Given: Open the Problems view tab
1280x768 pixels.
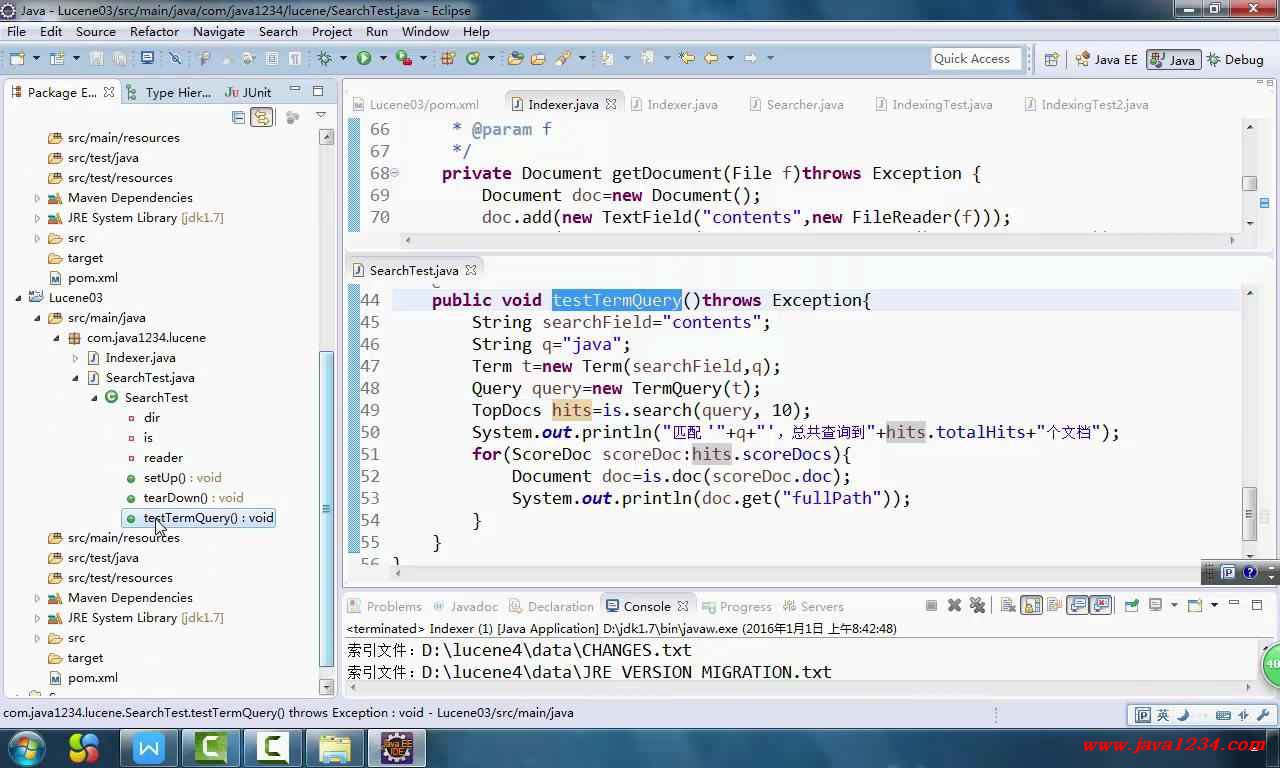Looking at the screenshot, I should [x=385, y=606].
